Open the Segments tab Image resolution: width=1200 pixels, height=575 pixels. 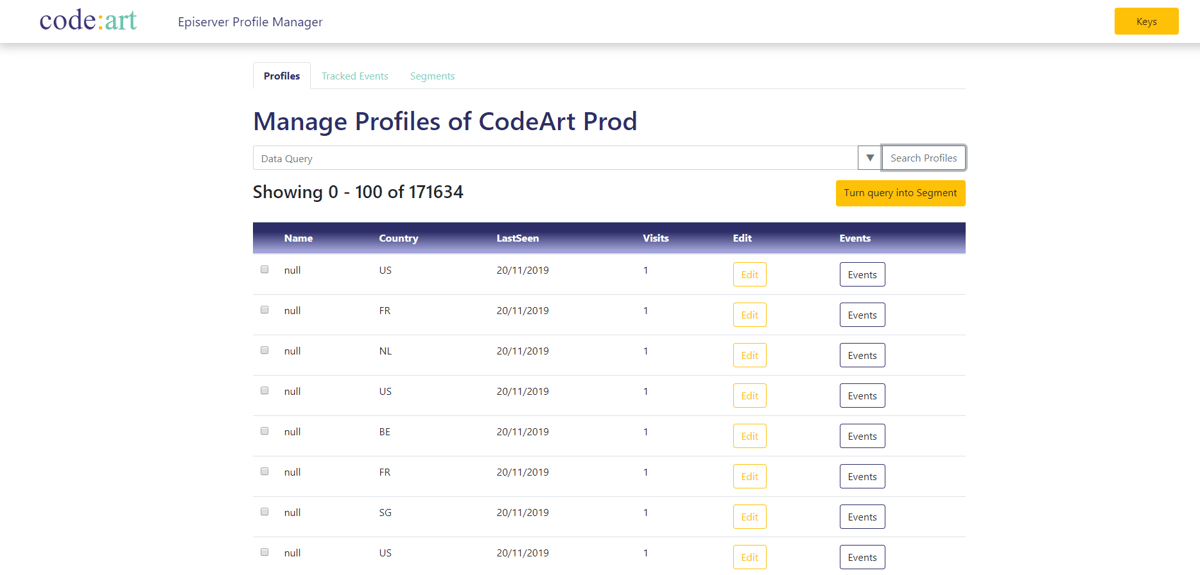[x=432, y=76]
